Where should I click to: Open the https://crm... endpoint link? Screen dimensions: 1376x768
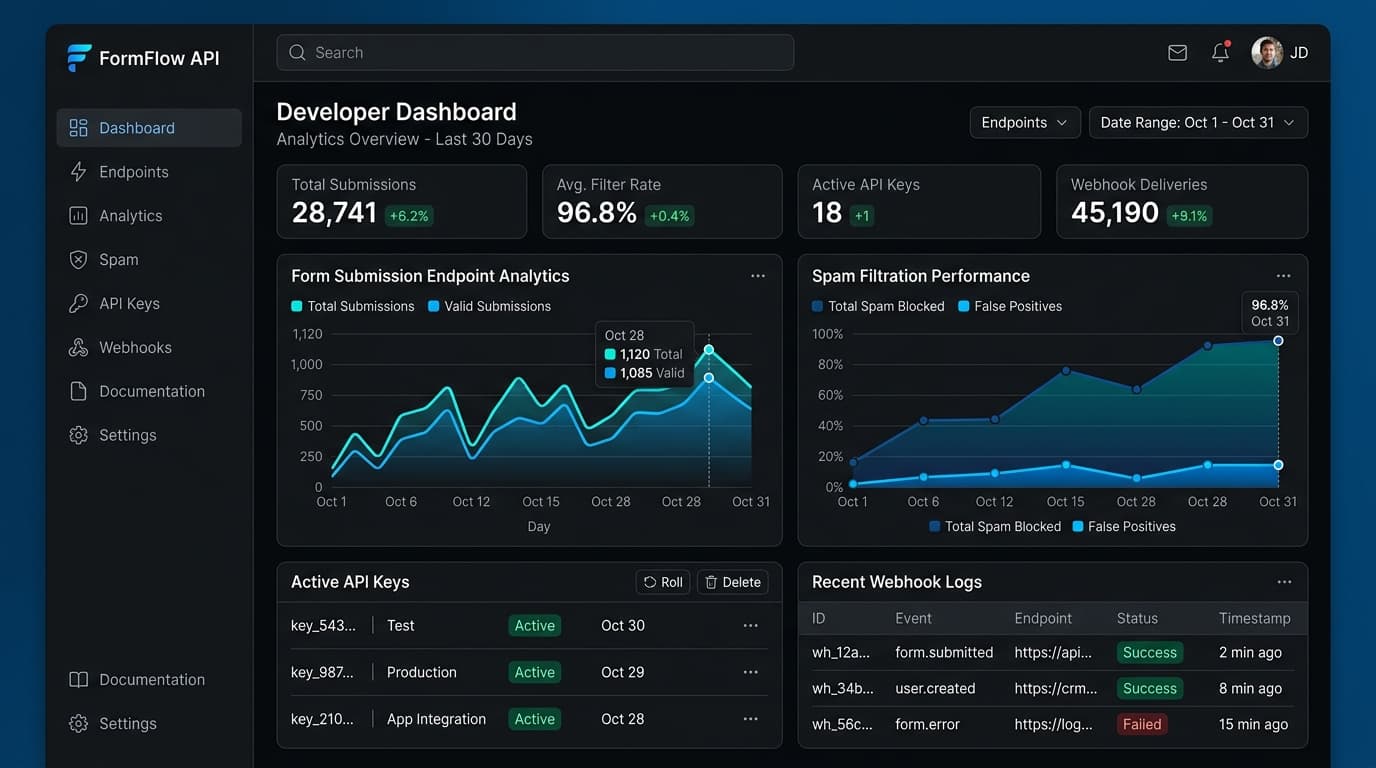point(1056,689)
